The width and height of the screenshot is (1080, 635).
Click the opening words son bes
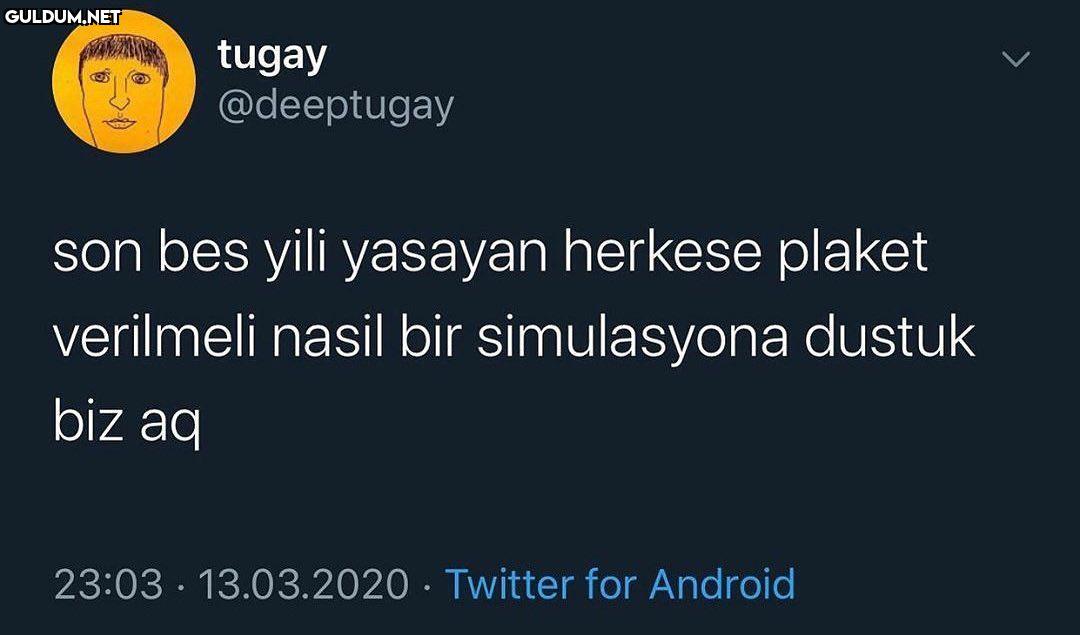pyautogui.click(x=152, y=252)
